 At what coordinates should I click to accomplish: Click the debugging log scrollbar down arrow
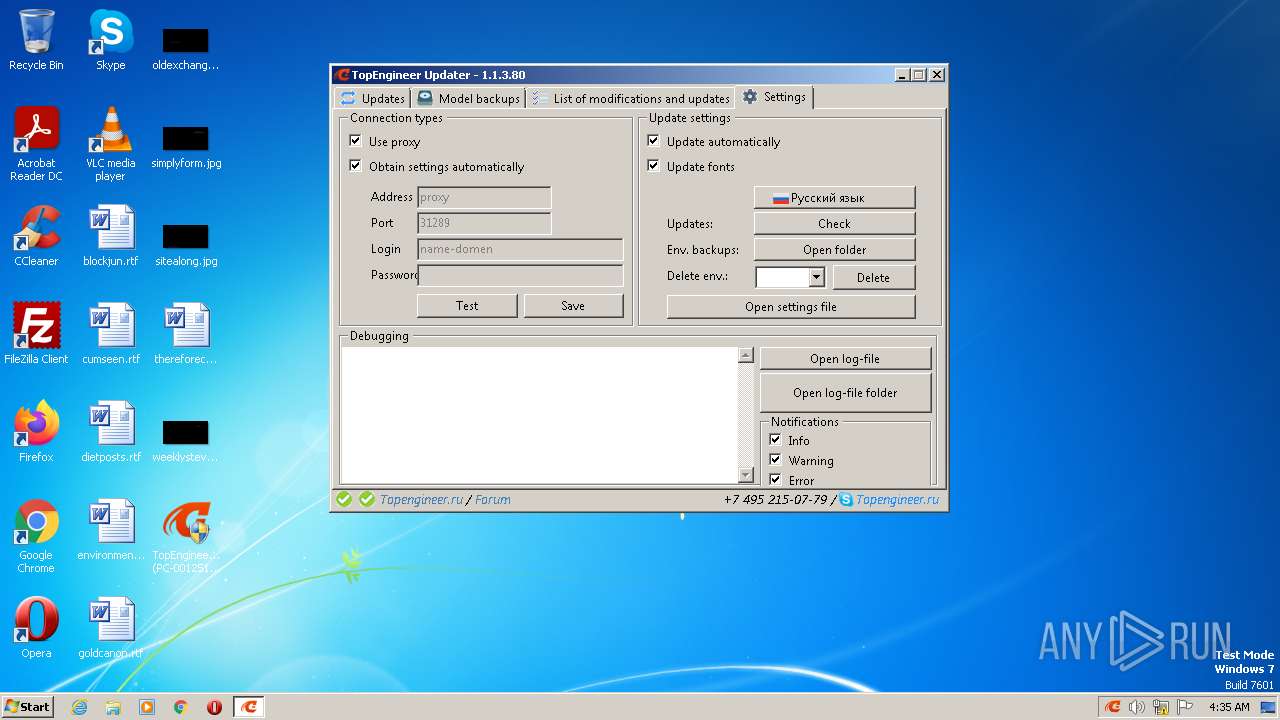click(x=745, y=475)
